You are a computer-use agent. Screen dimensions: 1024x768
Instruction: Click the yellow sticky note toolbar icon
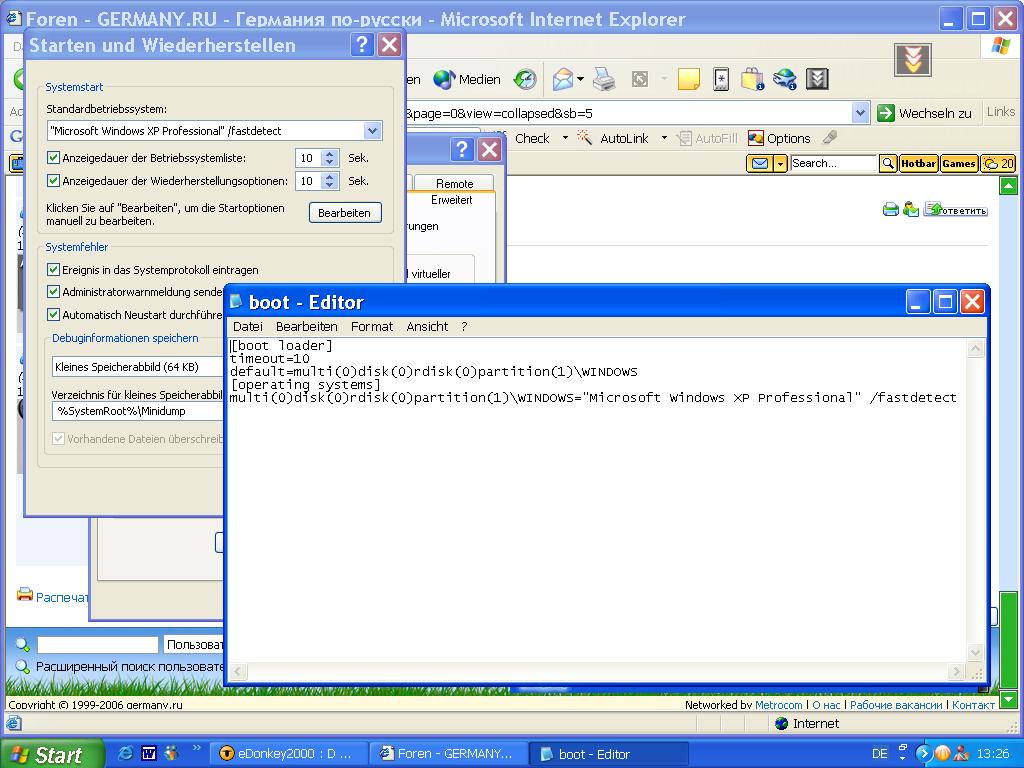pyautogui.click(x=688, y=80)
